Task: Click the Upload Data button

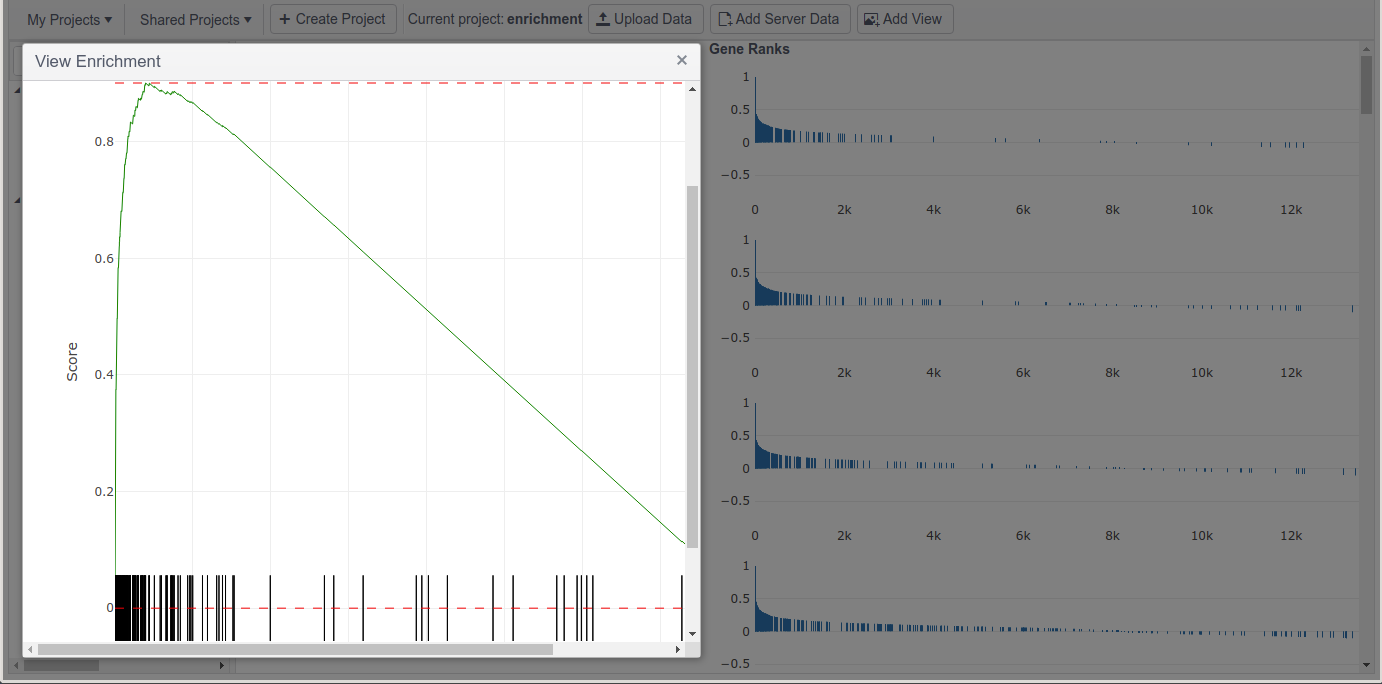Action: [x=645, y=18]
